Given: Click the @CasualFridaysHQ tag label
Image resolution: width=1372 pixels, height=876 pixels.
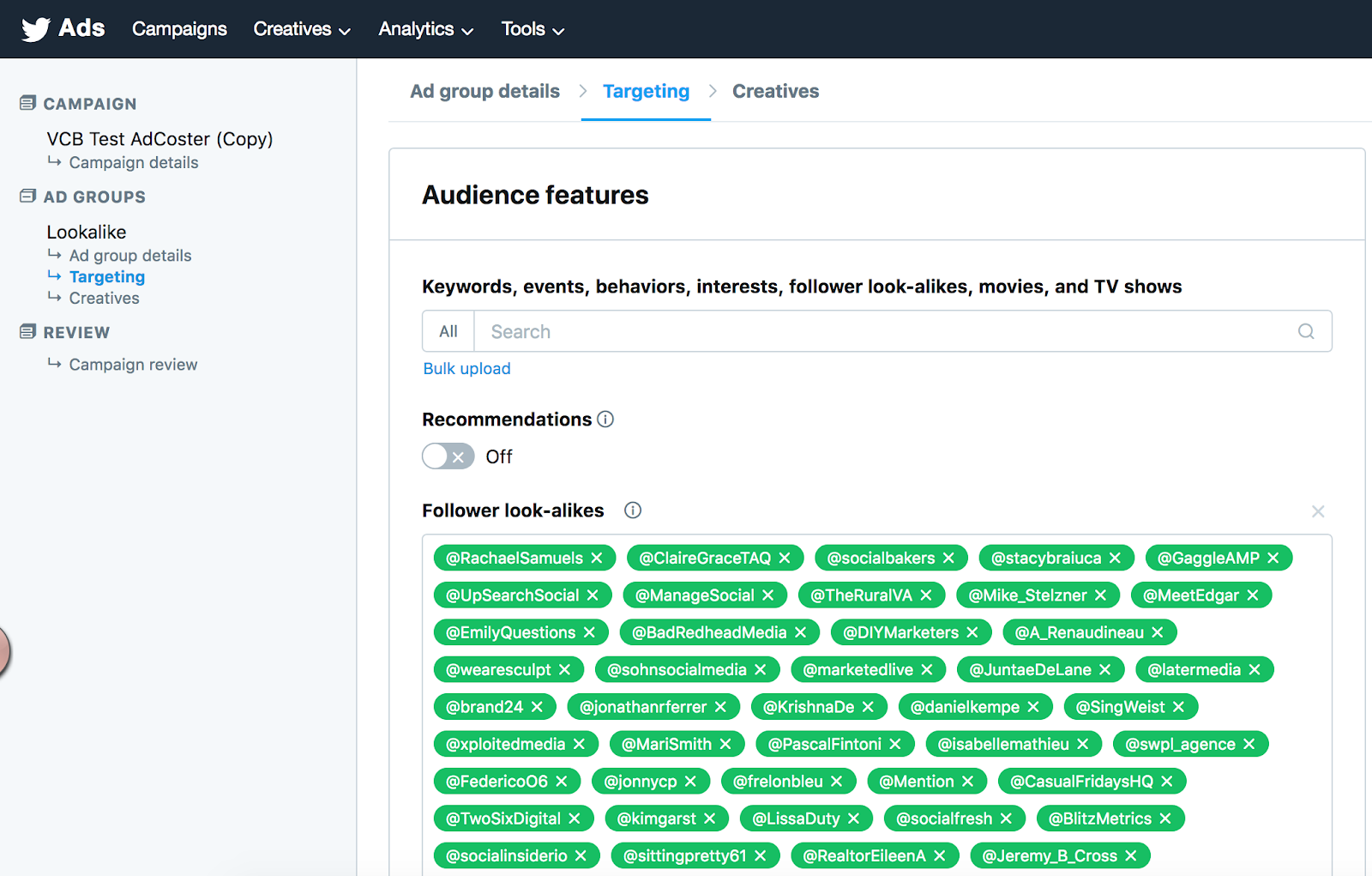Looking at the screenshot, I should (x=1082, y=782).
